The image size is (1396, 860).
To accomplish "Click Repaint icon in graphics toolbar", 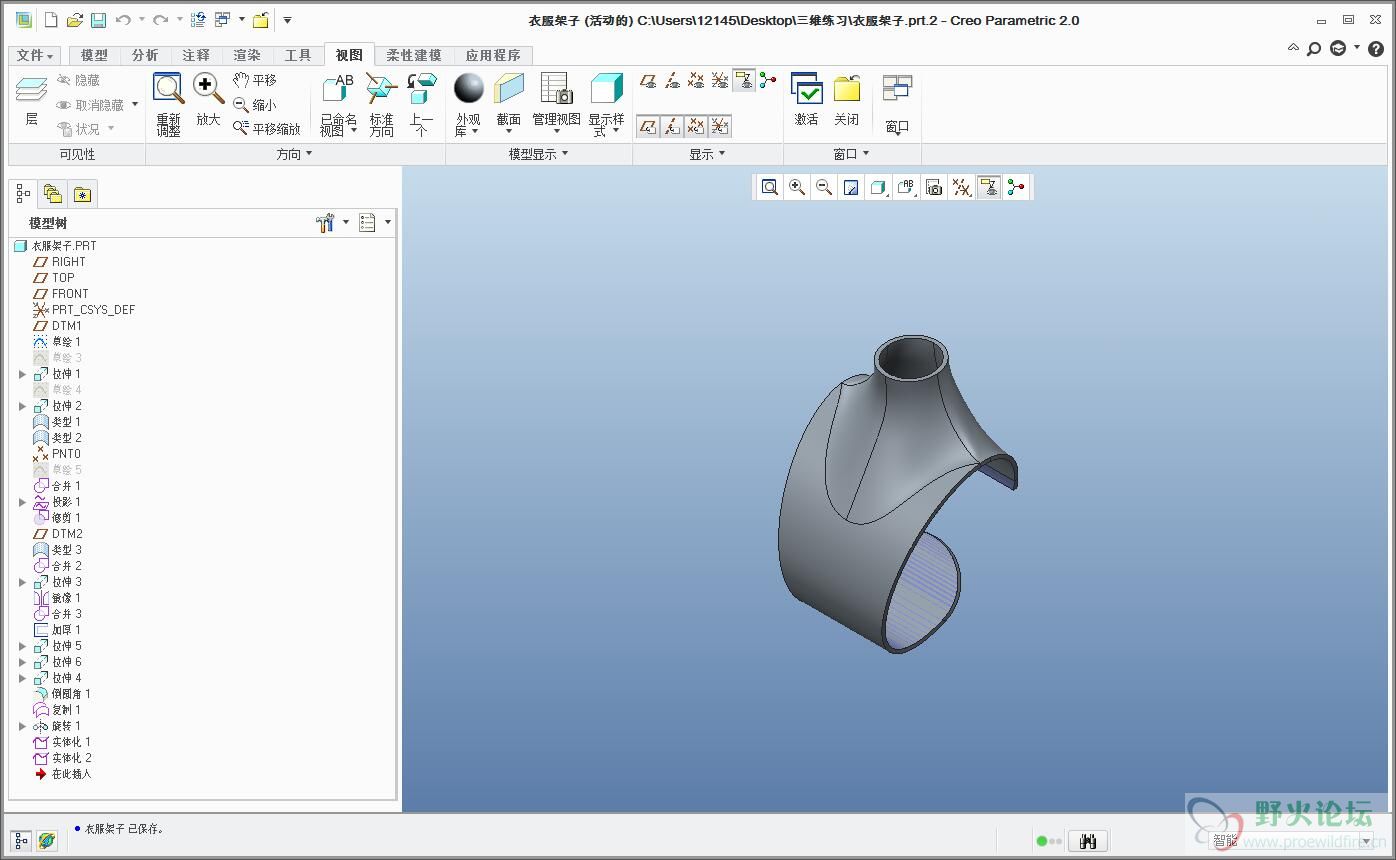I will point(851,187).
